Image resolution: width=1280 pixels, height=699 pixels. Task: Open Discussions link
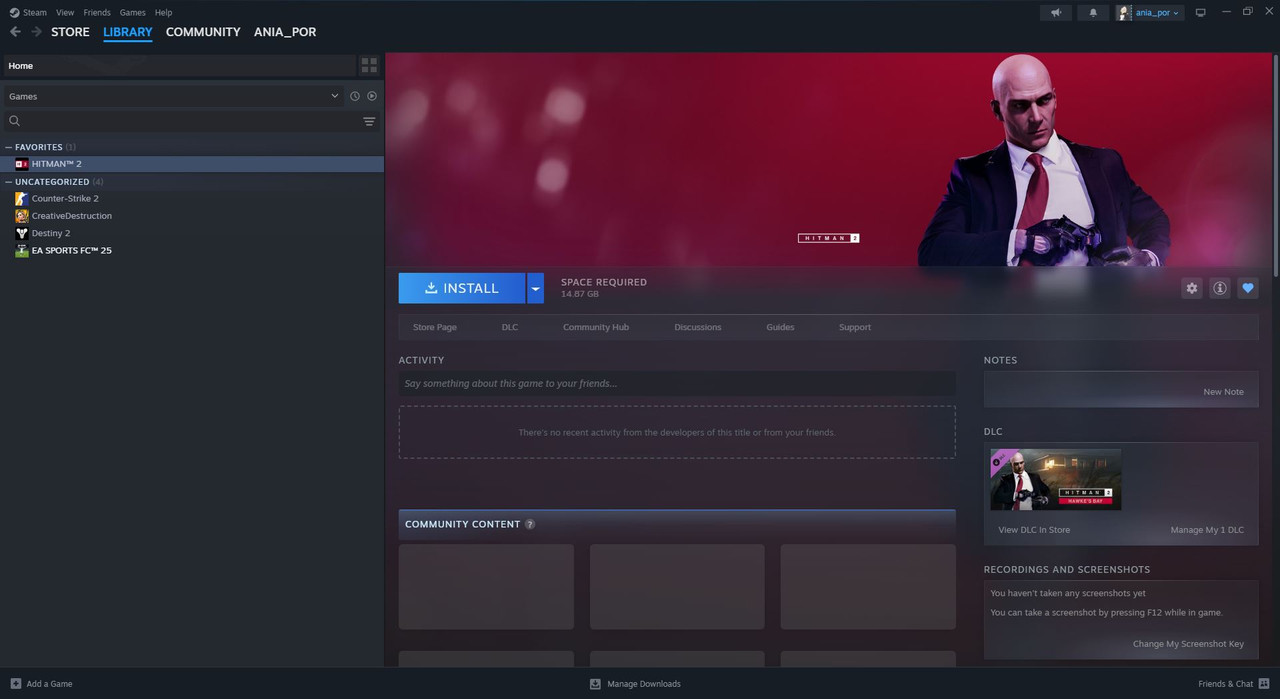click(698, 327)
